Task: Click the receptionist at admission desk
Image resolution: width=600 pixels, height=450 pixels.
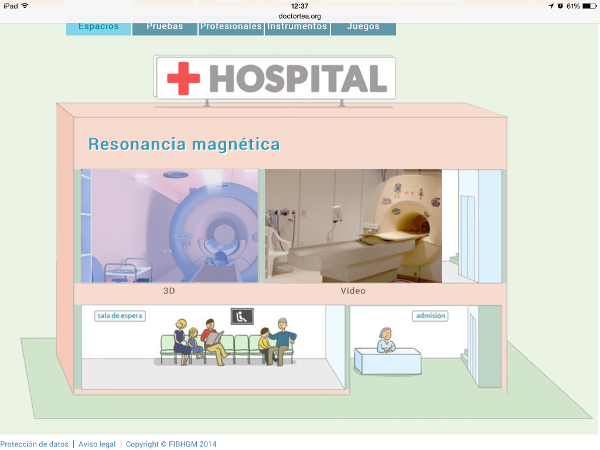Action: (x=385, y=341)
